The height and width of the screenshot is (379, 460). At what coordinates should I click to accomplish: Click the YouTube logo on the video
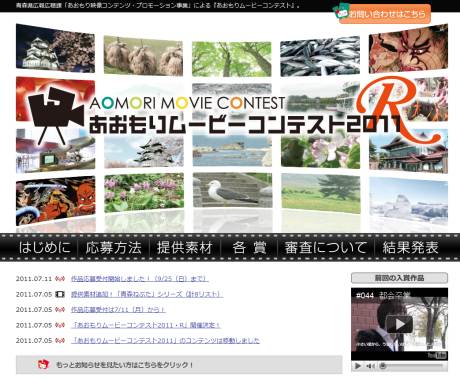click(437, 355)
